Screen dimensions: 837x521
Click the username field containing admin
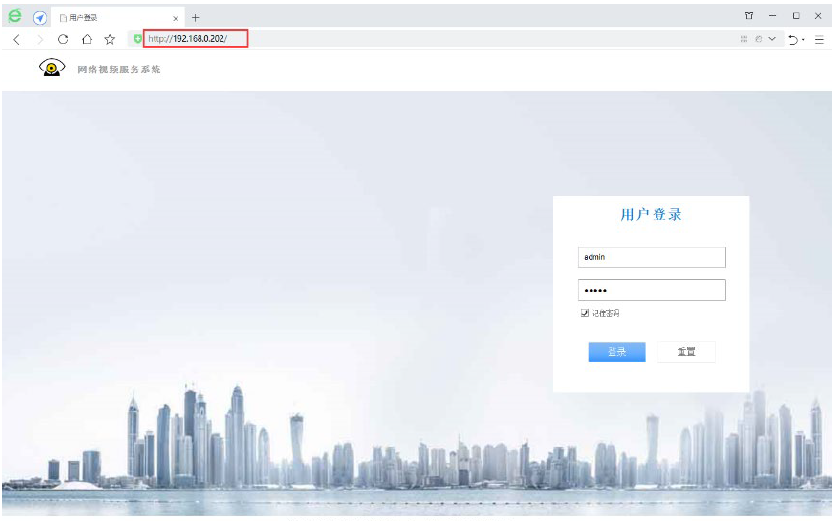[651, 257]
